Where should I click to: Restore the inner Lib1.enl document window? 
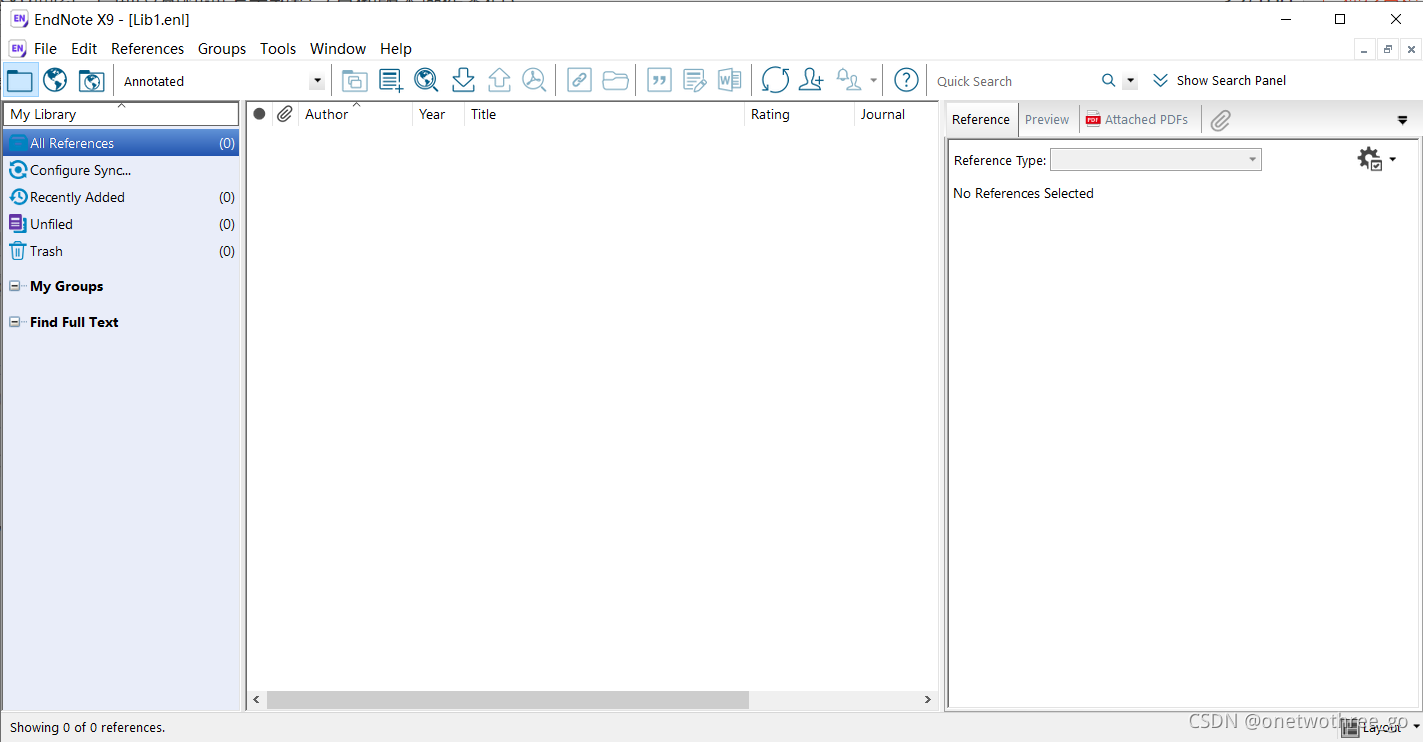1388,49
